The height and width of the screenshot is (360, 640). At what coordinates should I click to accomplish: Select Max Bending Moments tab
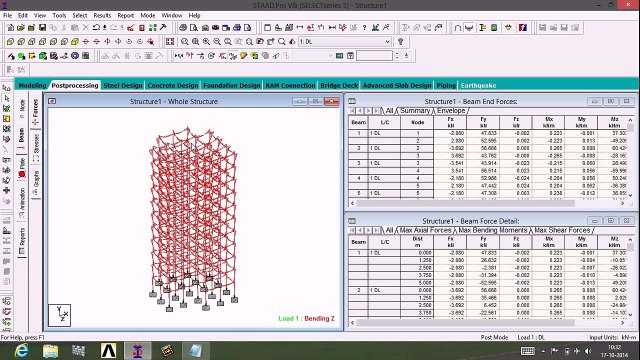(x=493, y=230)
